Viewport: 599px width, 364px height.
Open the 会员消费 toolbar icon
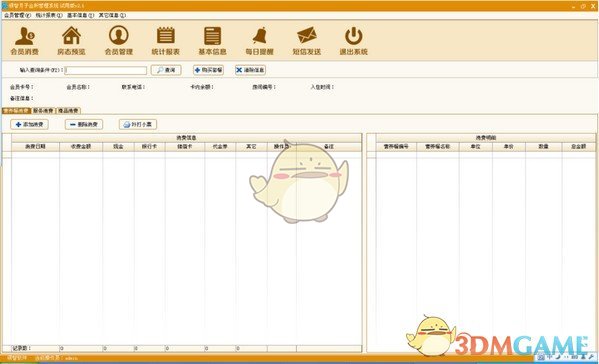pos(24,40)
